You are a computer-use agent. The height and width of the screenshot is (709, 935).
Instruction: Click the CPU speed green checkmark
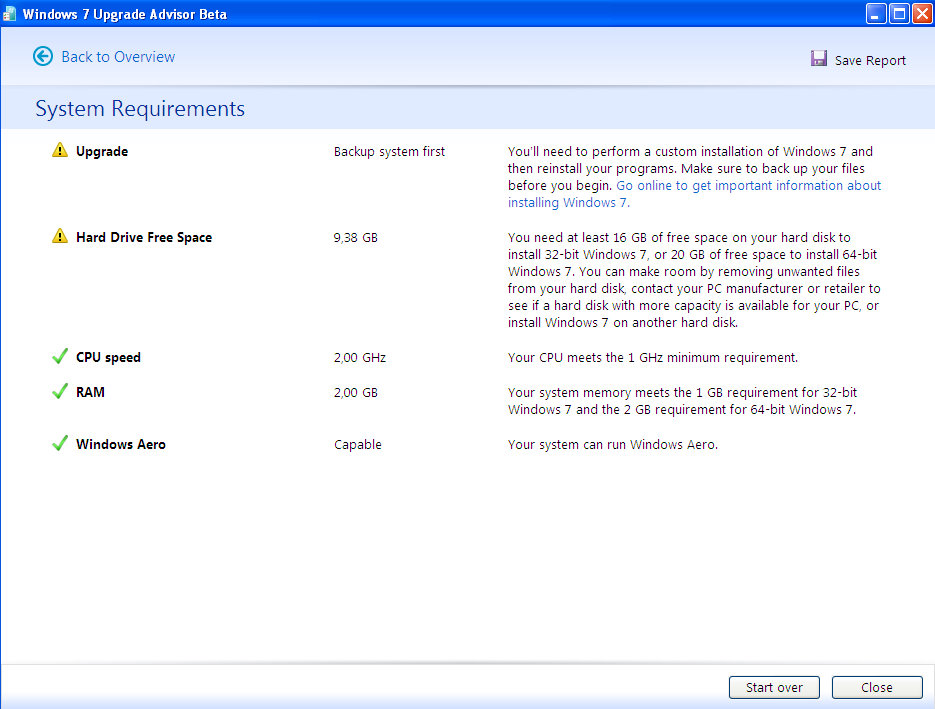pos(60,357)
